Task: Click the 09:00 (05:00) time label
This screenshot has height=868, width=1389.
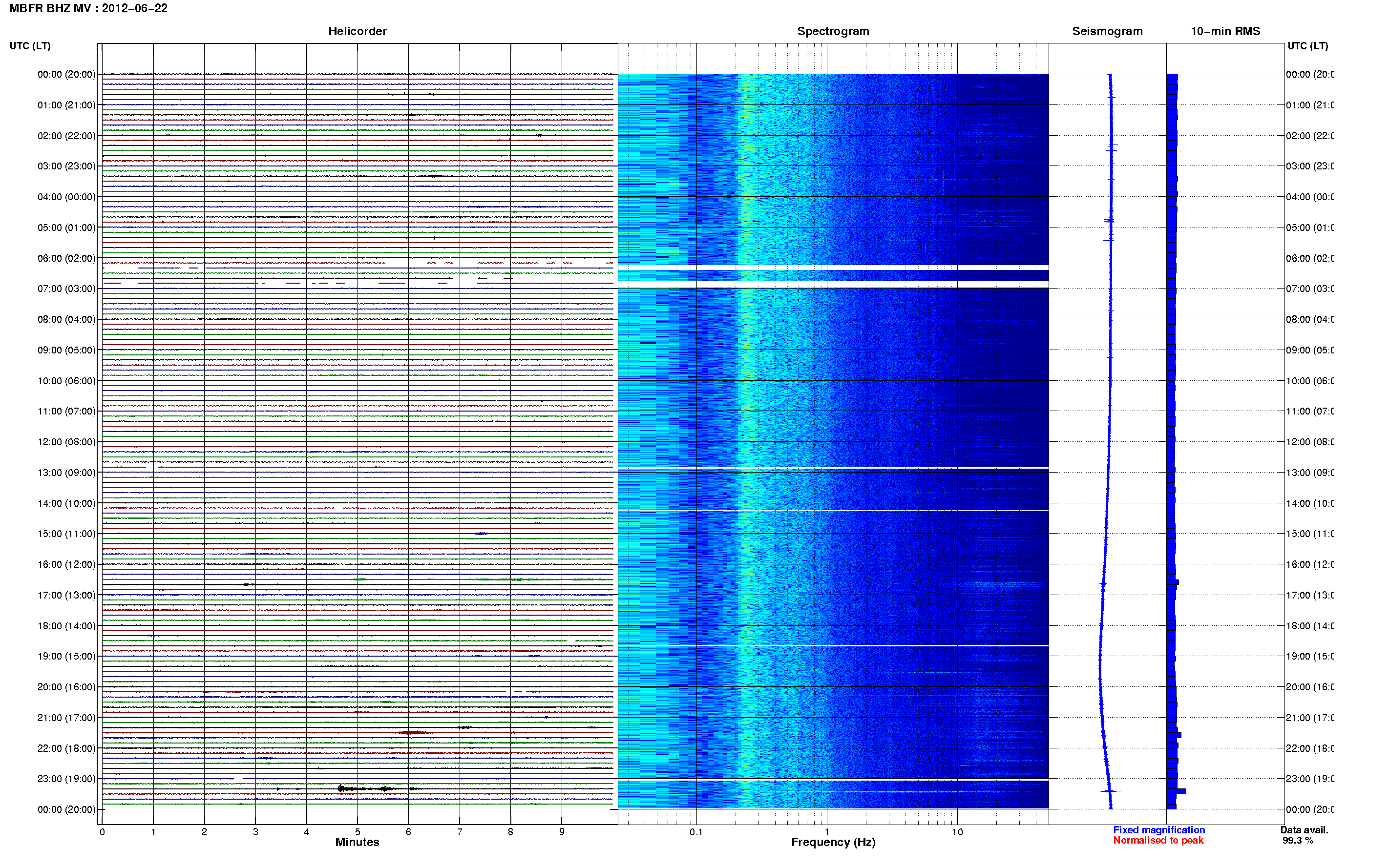Action: coord(66,350)
